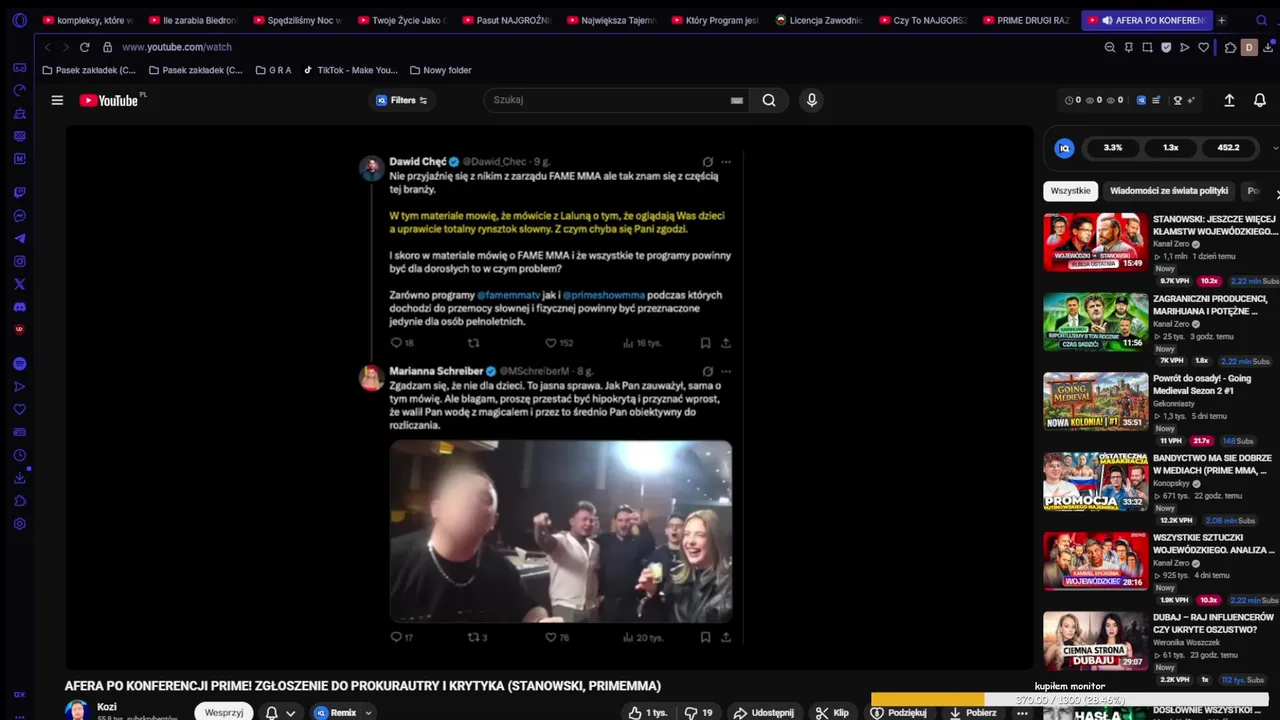Expand the Remix button dropdown
This screenshot has height=720, width=1280.
(369, 713)
